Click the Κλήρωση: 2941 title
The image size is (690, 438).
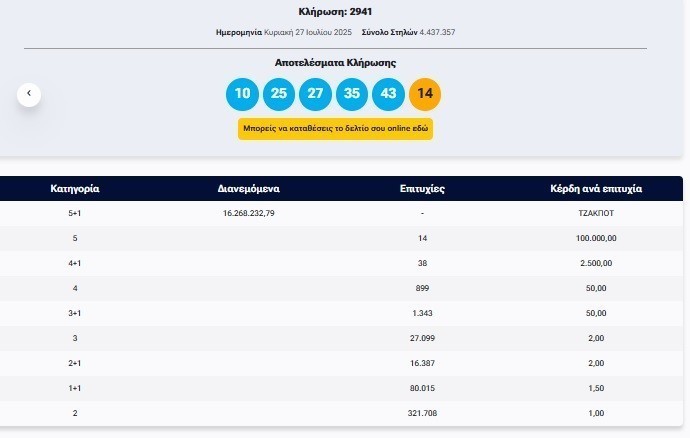pyautogui.click(x=335, y=12)
